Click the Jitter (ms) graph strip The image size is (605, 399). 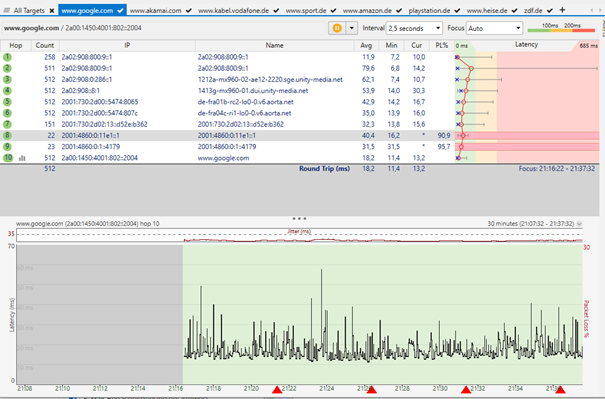click(299, 235)
